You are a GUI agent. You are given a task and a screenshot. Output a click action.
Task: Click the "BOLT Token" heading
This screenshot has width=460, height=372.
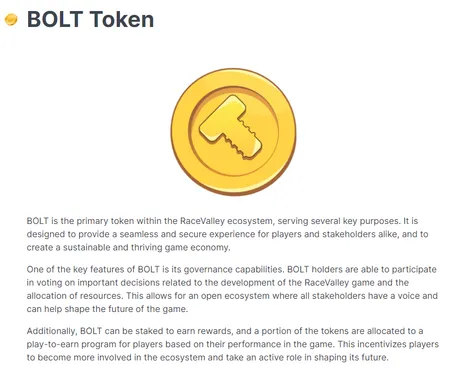(90, 19)
